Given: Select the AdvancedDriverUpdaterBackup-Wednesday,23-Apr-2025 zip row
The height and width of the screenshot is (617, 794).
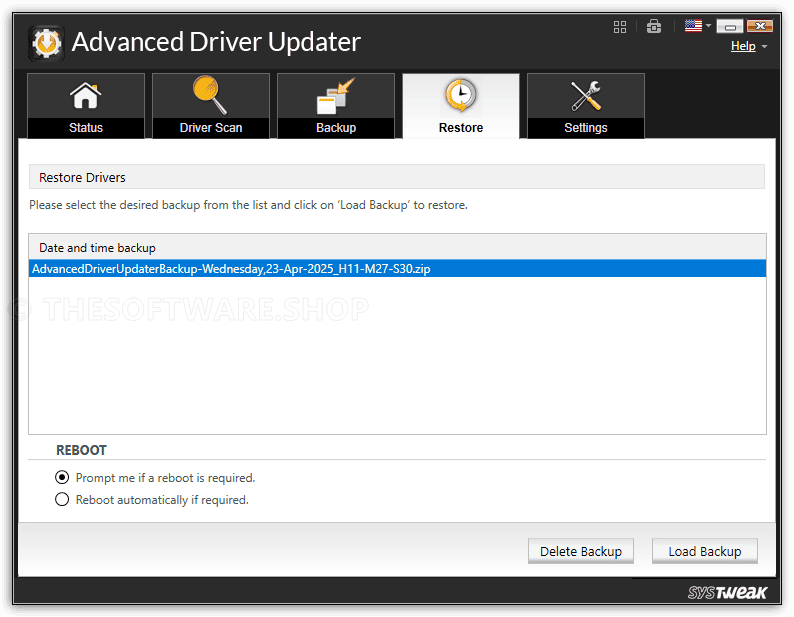Looking at the screenshot, I should (398, 268).
